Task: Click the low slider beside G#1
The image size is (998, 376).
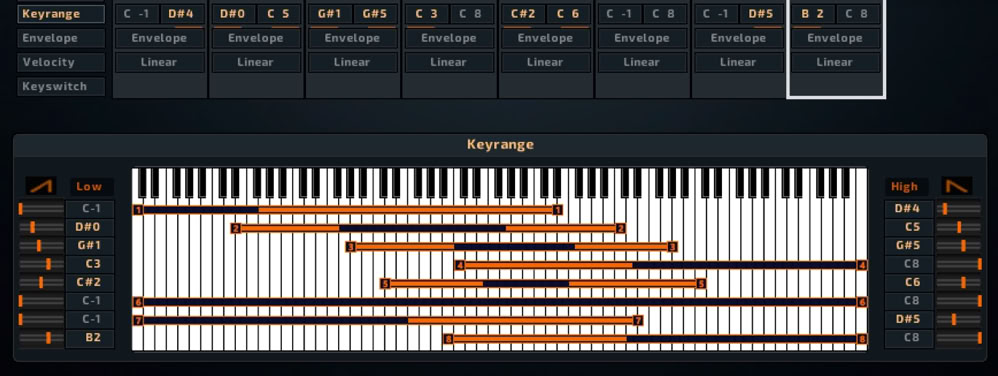Action: [x=41, y=246]
